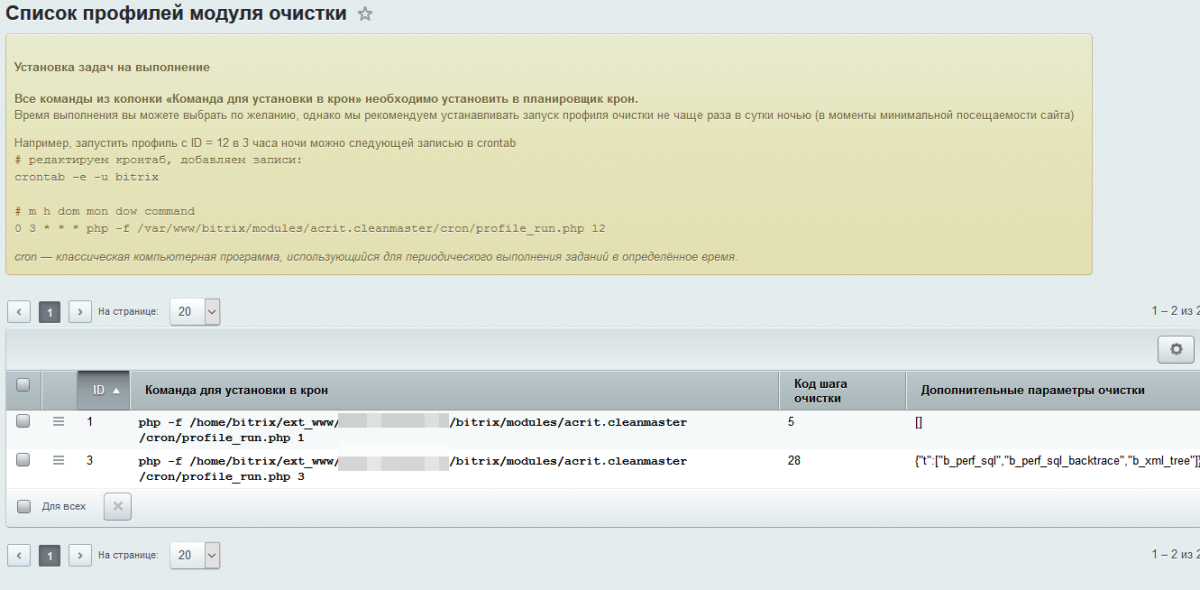Viewport: 1200px width, 590px height.
Task: Toggle the select-all checkbox in table header
Action: click(x=23, y=385)
